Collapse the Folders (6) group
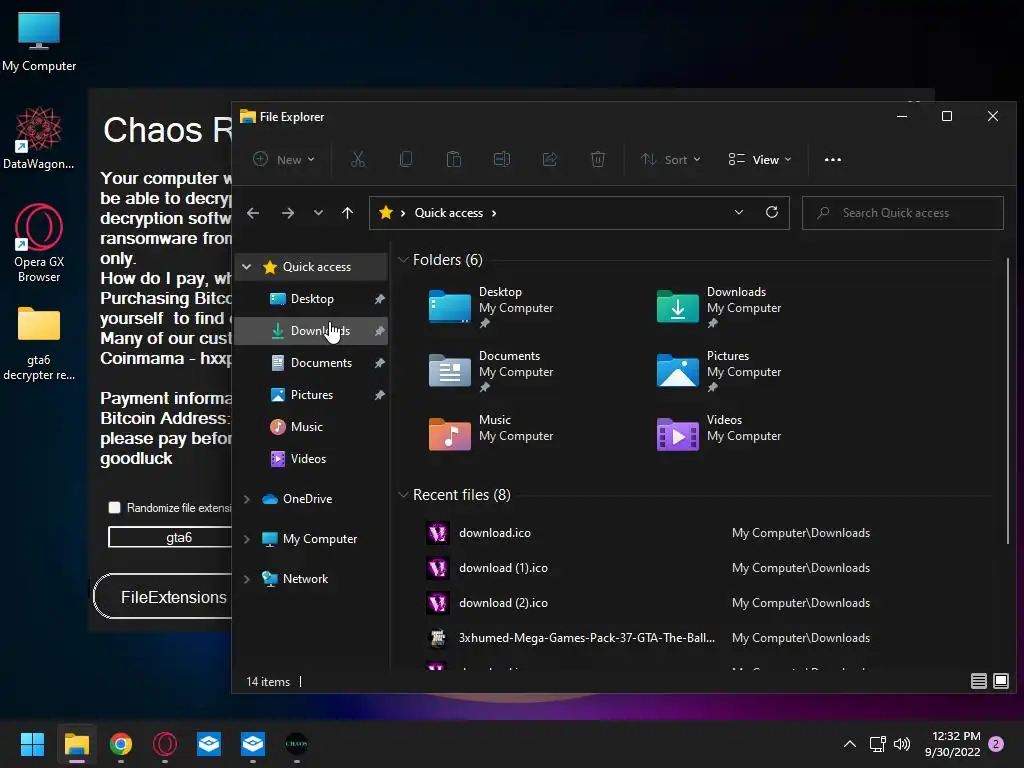 click(403, 260)
